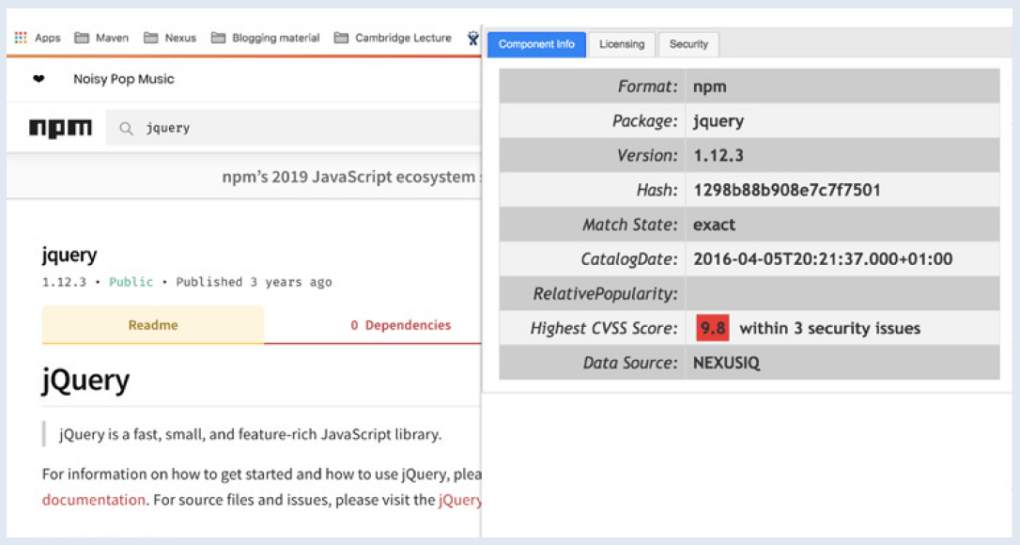Switch to the Component Info tab
This screenshot has width=1020, height=545.
[537, 44]
